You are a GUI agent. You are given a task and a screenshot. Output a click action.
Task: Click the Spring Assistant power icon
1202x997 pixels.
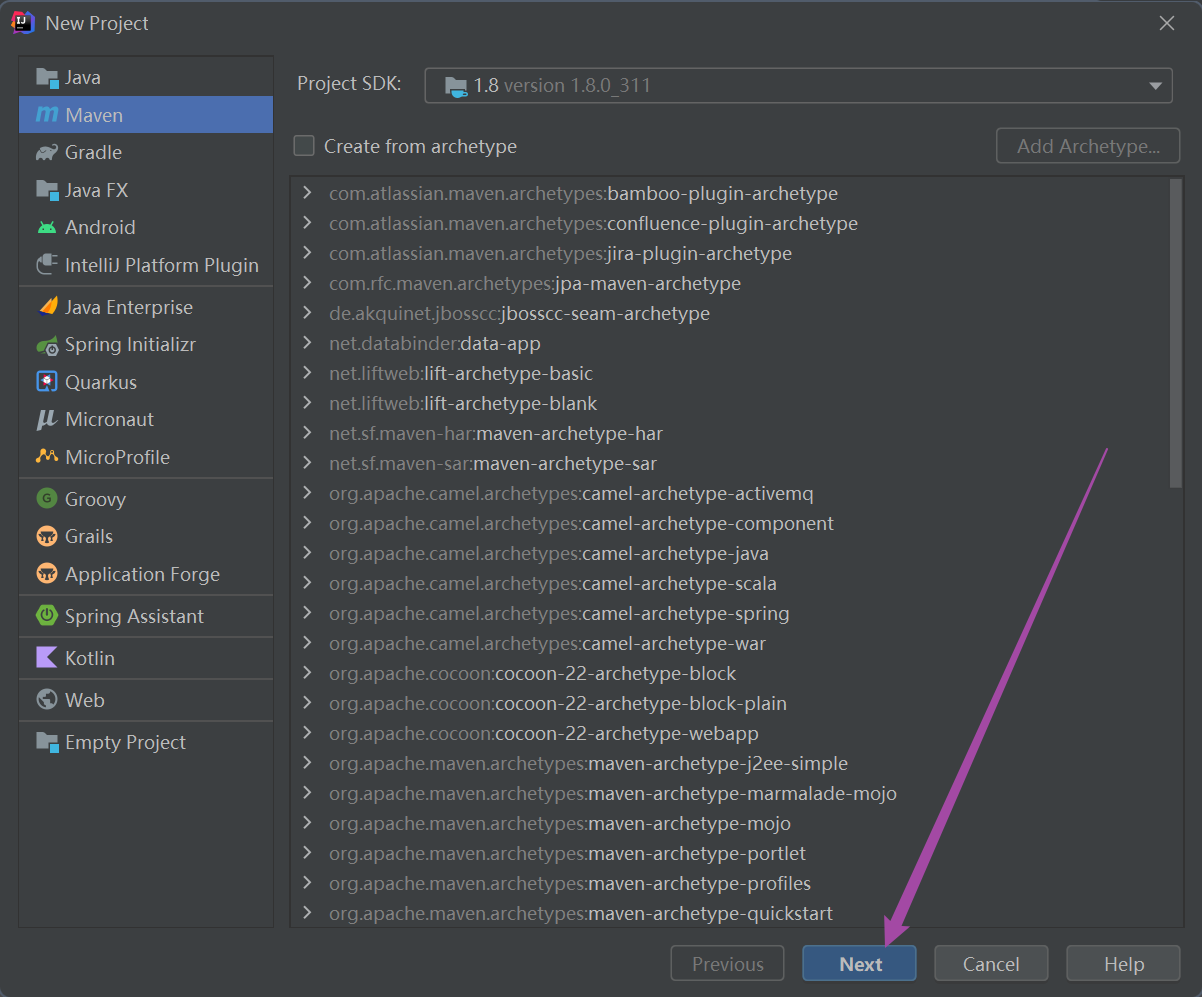pyautogui.click(x=47, y=616)
